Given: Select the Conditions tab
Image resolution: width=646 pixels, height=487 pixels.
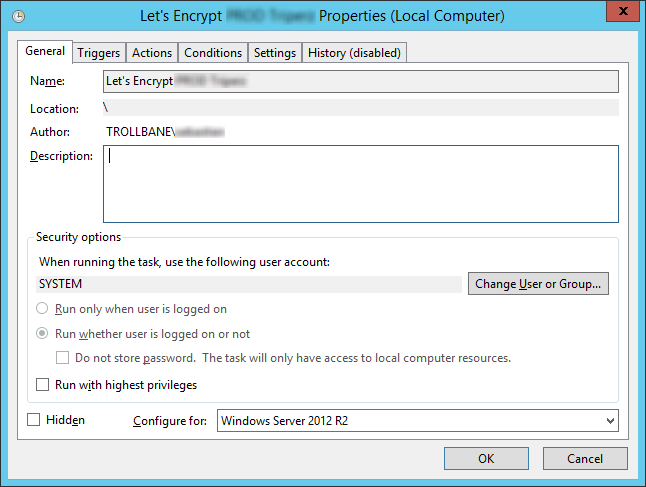Looking at the screenshot, I should tap(213, 53).
